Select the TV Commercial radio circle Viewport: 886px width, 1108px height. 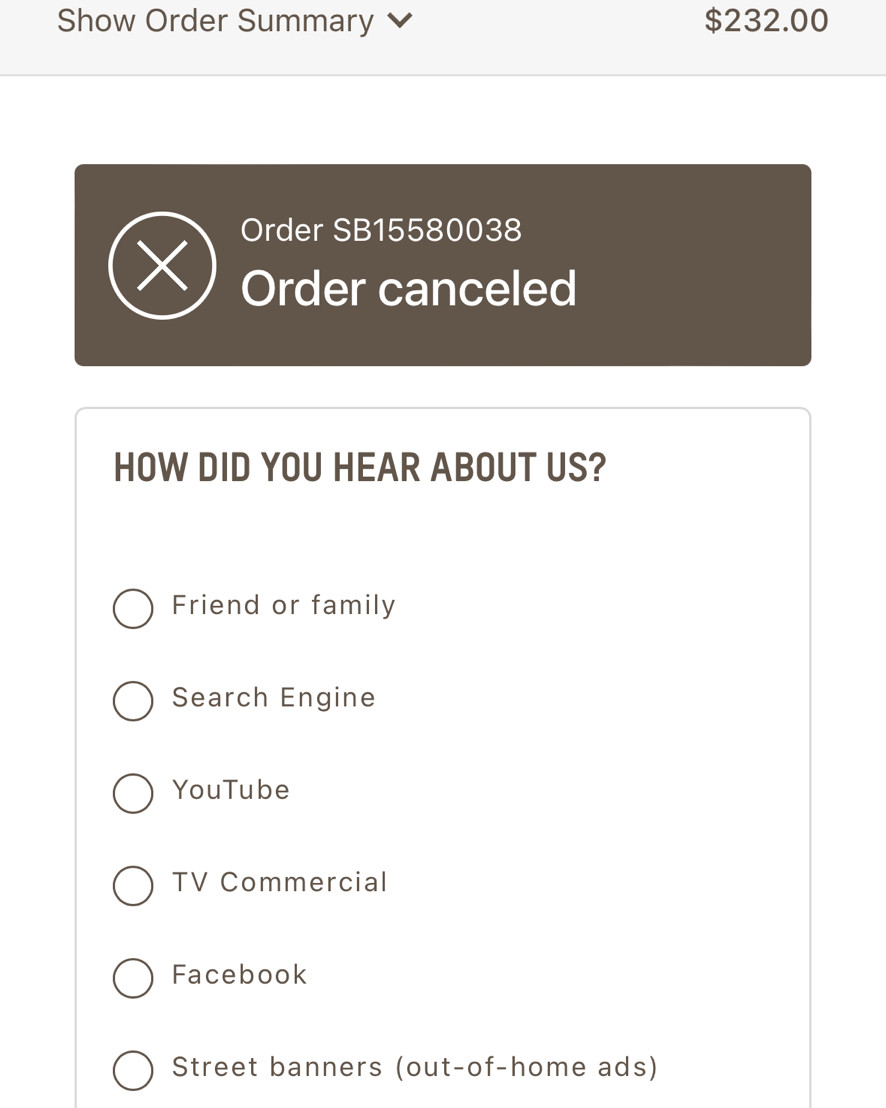point(133,885)
